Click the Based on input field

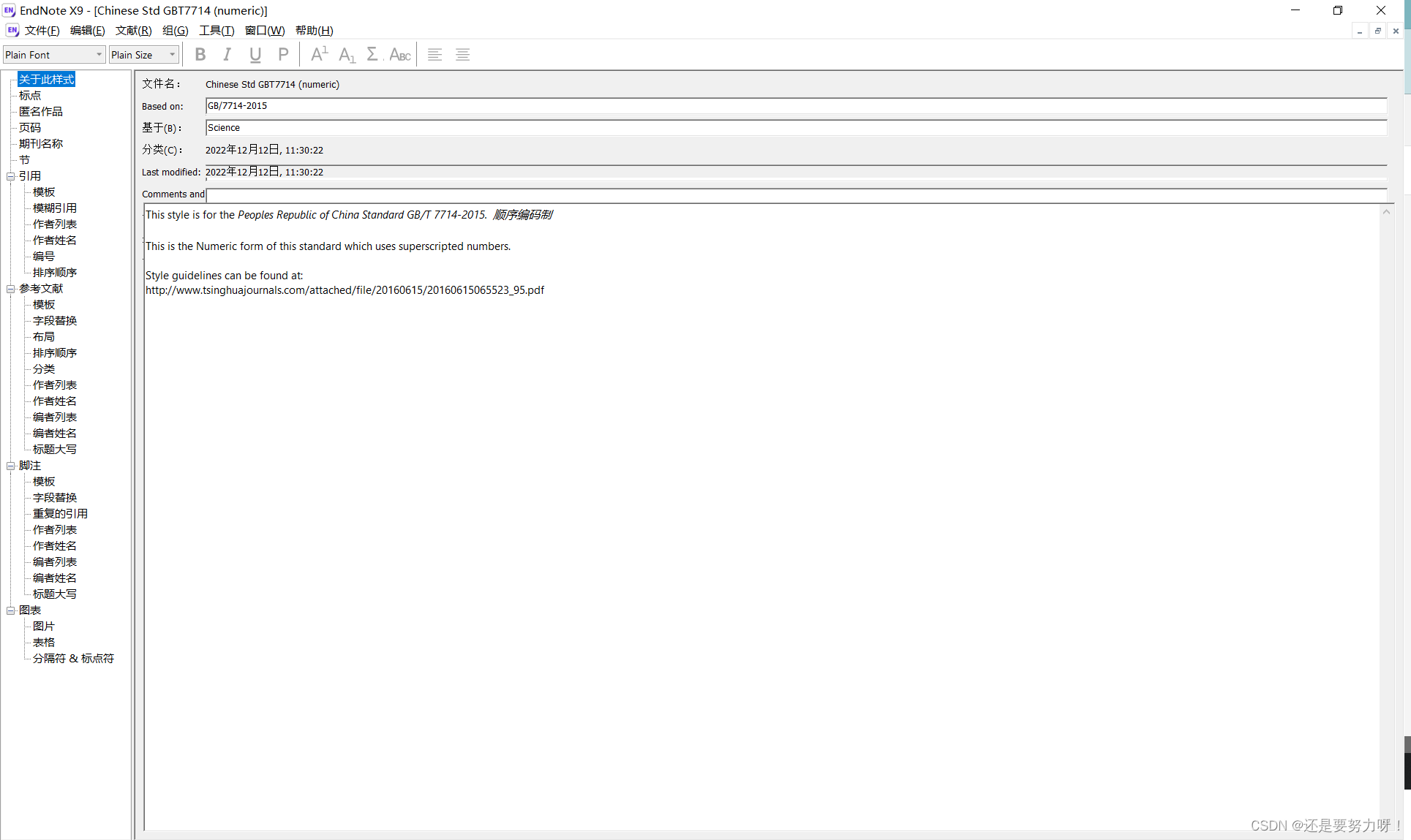pos(795,106)
